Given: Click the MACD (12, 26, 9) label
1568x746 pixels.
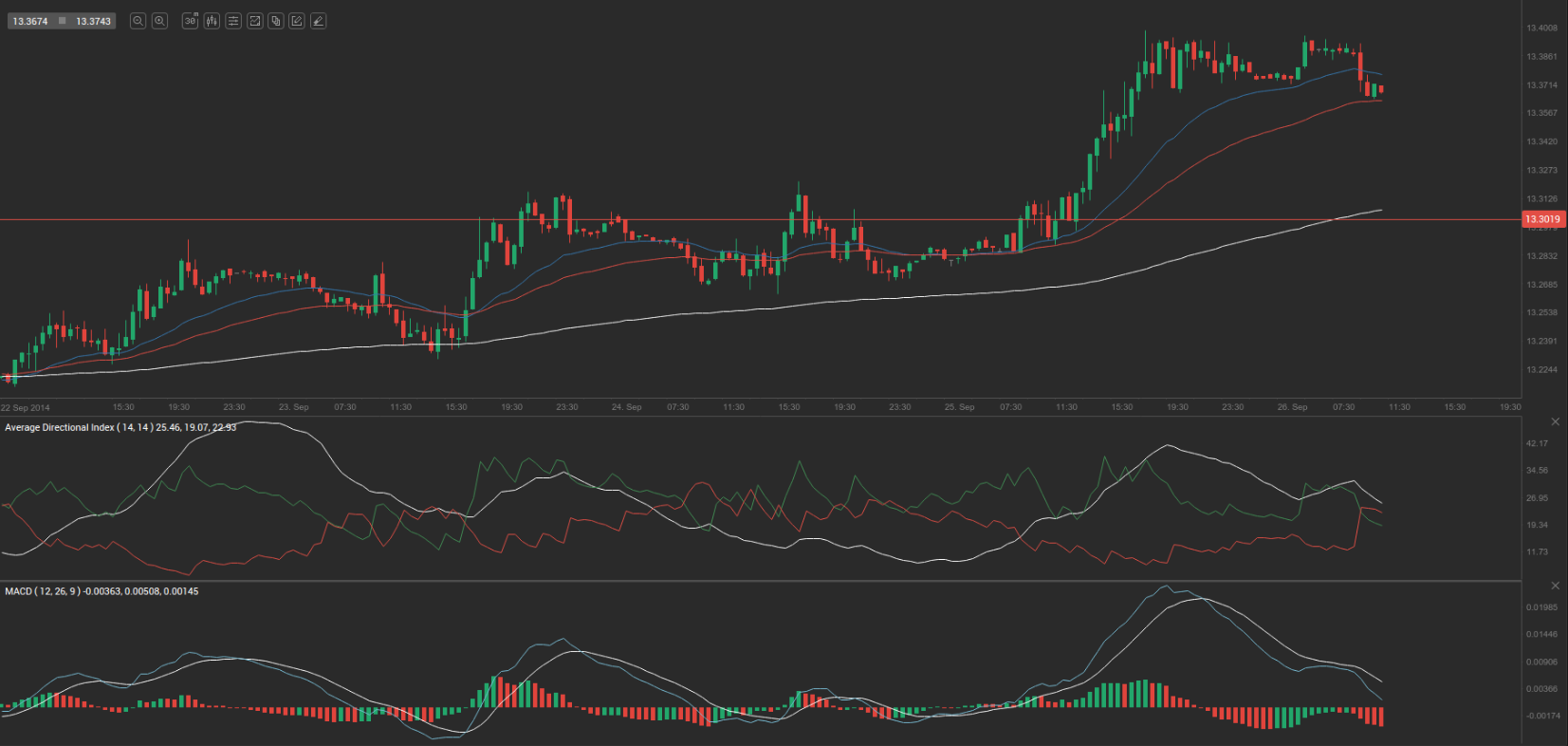Looking at the screenshot, I should 42,591.
